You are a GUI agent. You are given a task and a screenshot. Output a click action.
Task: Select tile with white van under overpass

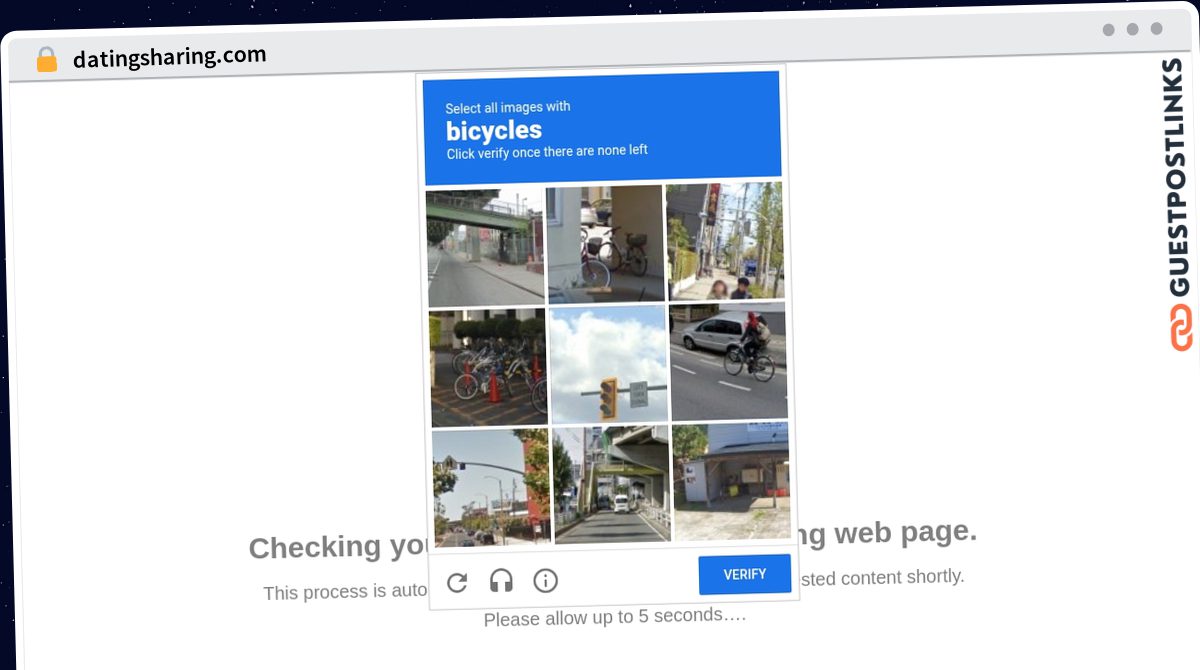(611, 484)
